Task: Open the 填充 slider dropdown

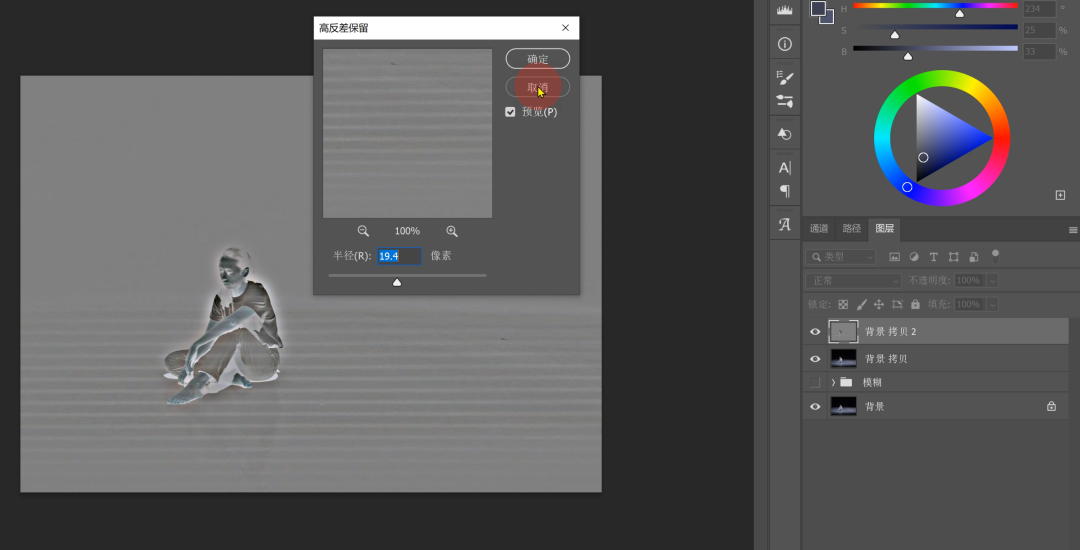Action: tap(993, 304)
